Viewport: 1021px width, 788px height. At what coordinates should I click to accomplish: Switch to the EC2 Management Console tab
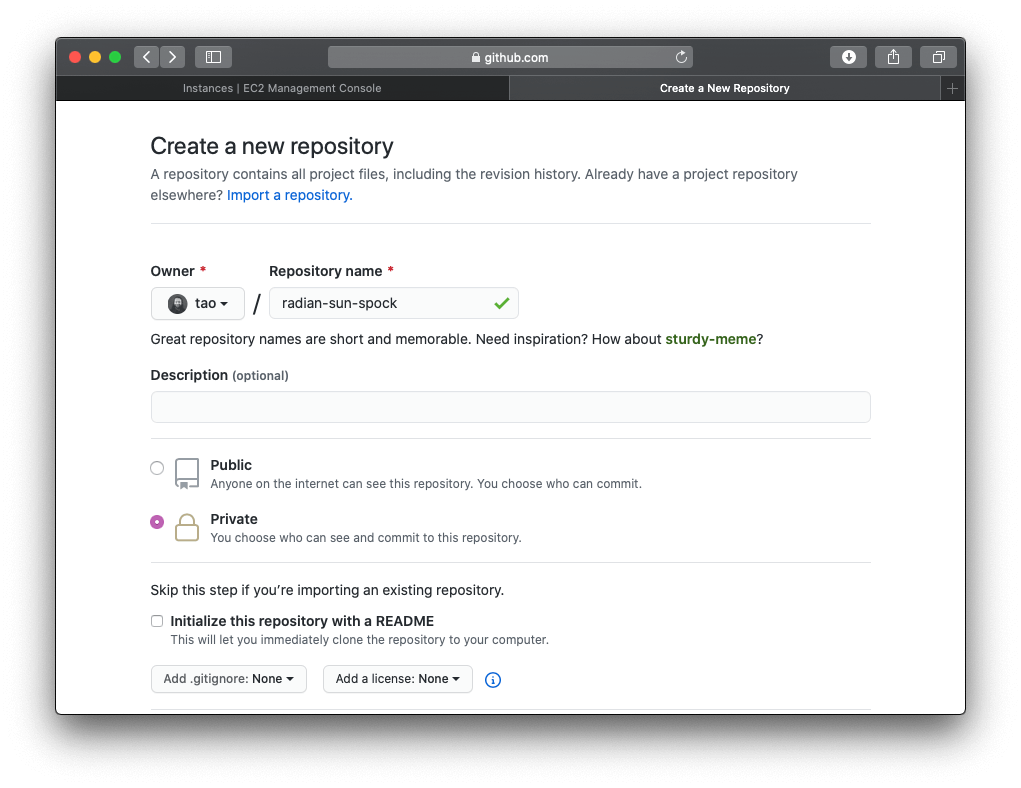tap(282, 88)
